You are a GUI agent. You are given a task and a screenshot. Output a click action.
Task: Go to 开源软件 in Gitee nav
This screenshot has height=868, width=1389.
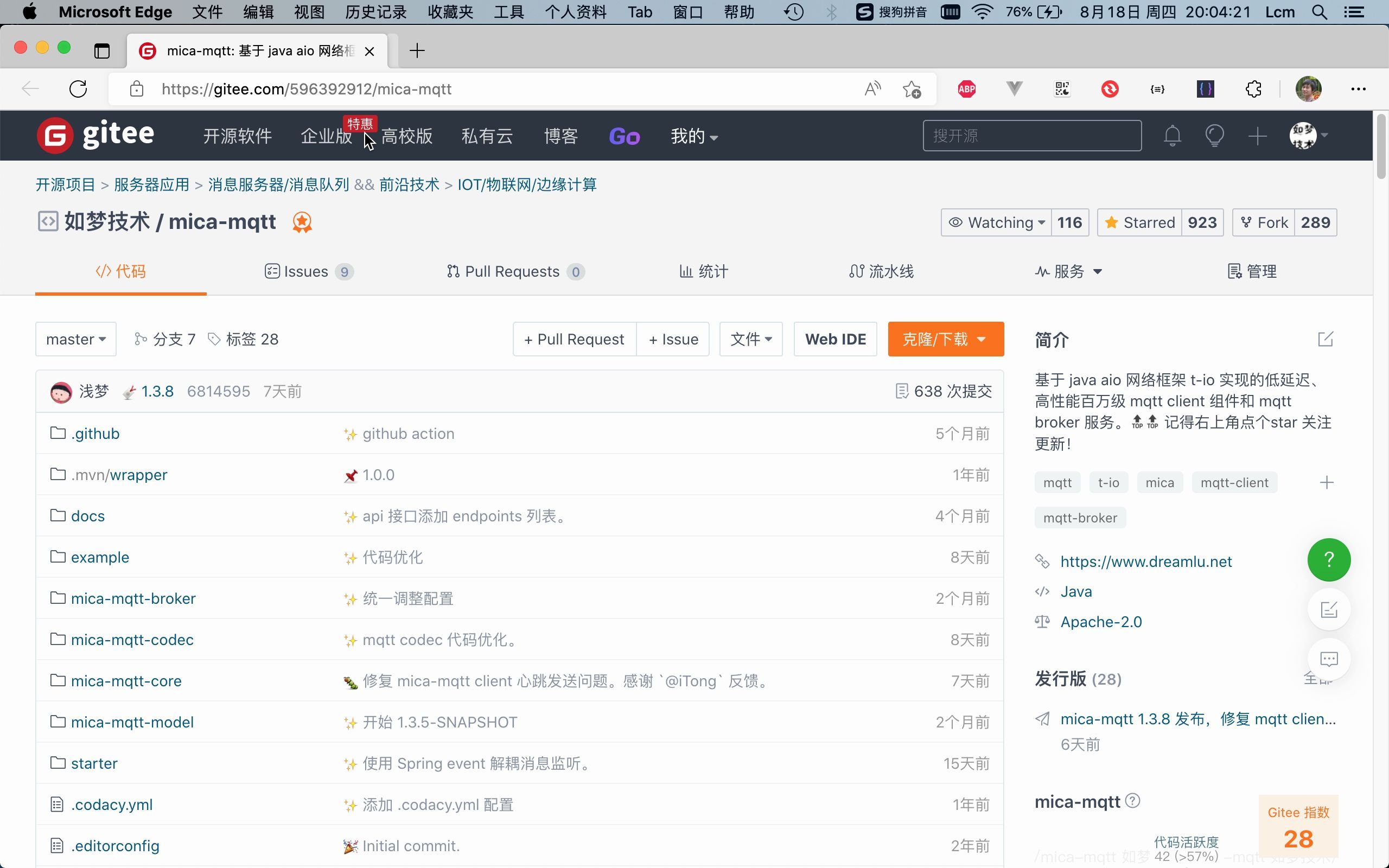(237, 136)
